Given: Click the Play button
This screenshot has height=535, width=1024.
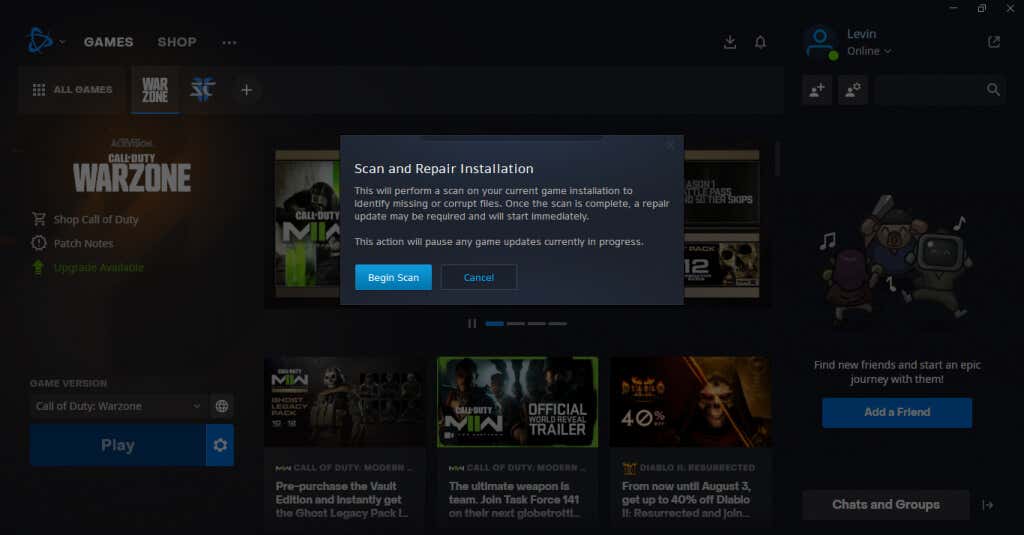Looking at the screenshot, I should pyautogui.click(x=118, y=446).
